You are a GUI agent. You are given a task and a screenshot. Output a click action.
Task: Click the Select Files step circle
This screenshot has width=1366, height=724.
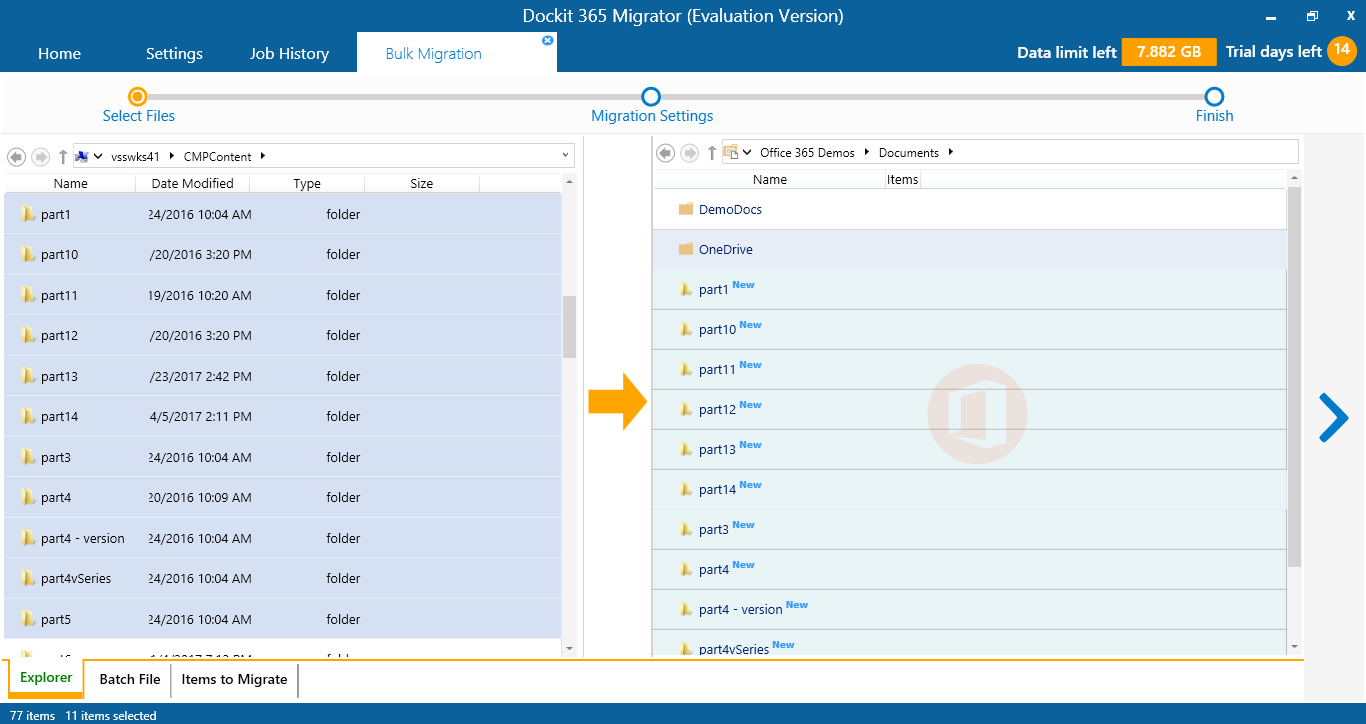click(138, 96)
